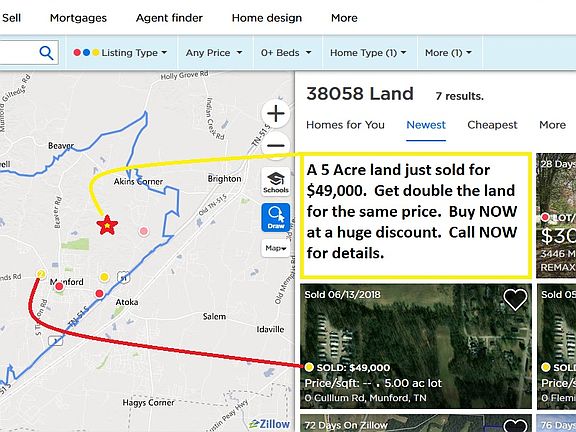Open the More sort options tab
This screenshot has height=432, width=576.
pyautogui.click(x=552, y=125)
